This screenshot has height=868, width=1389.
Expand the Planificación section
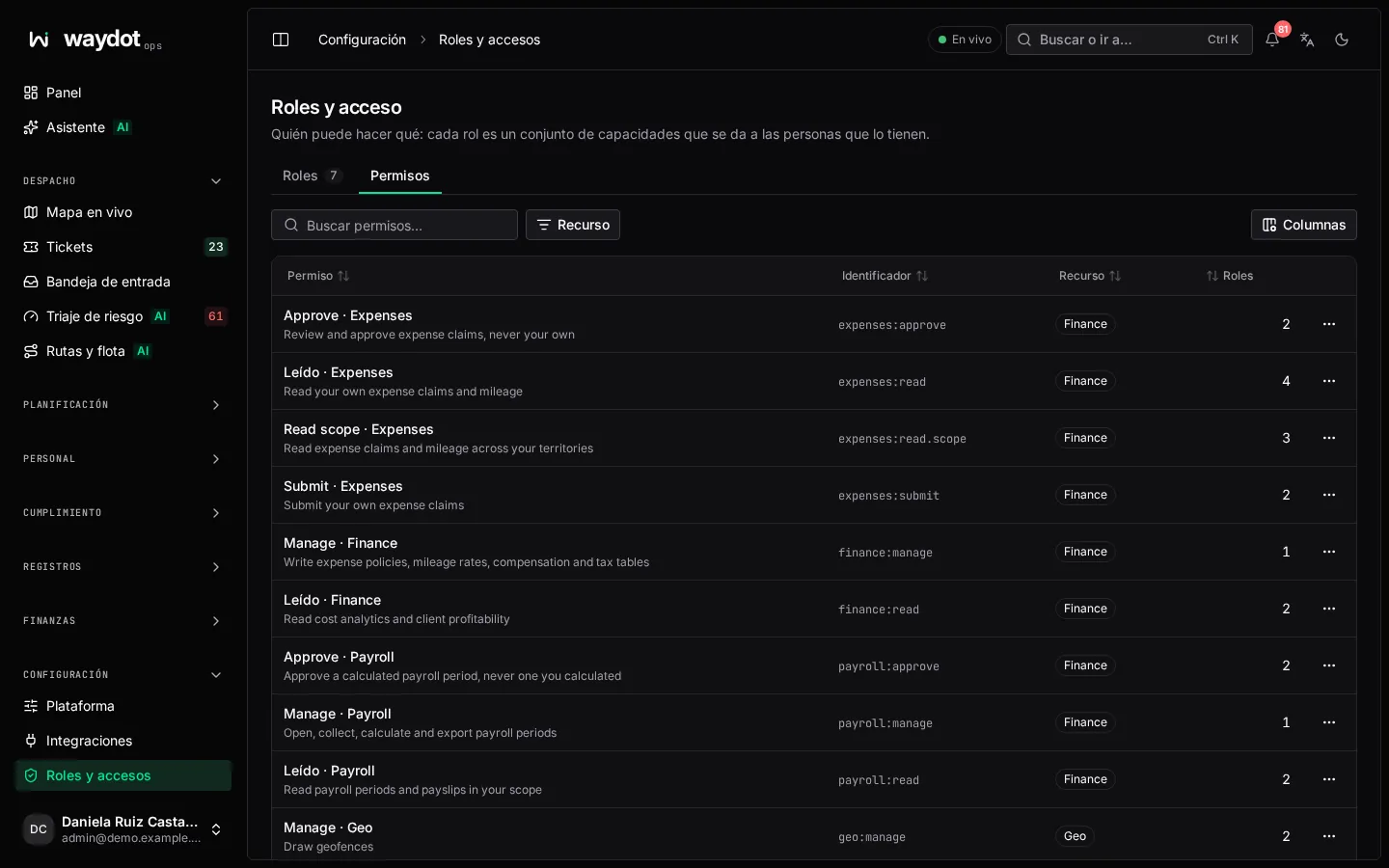[x=123, y=405]
